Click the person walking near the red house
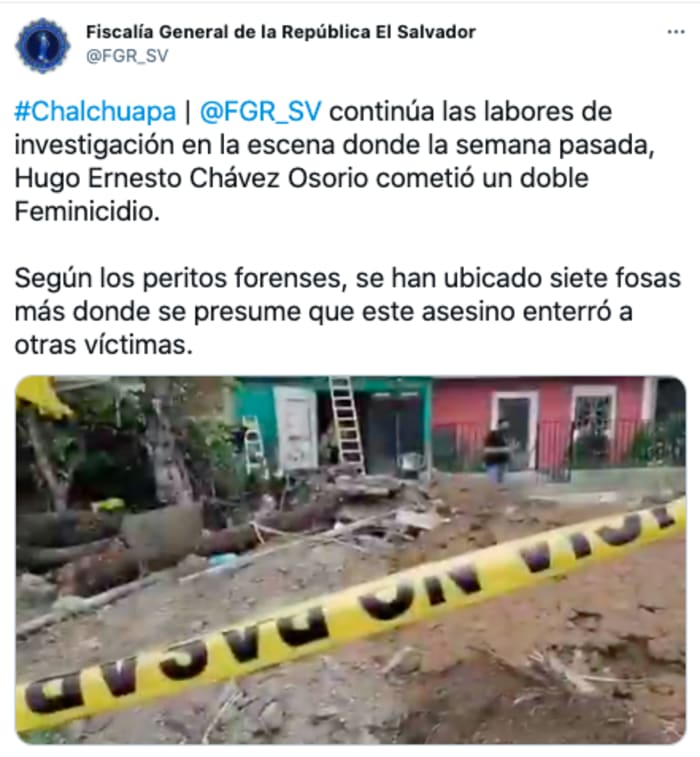The image size is (700, 757). point(499,451)
